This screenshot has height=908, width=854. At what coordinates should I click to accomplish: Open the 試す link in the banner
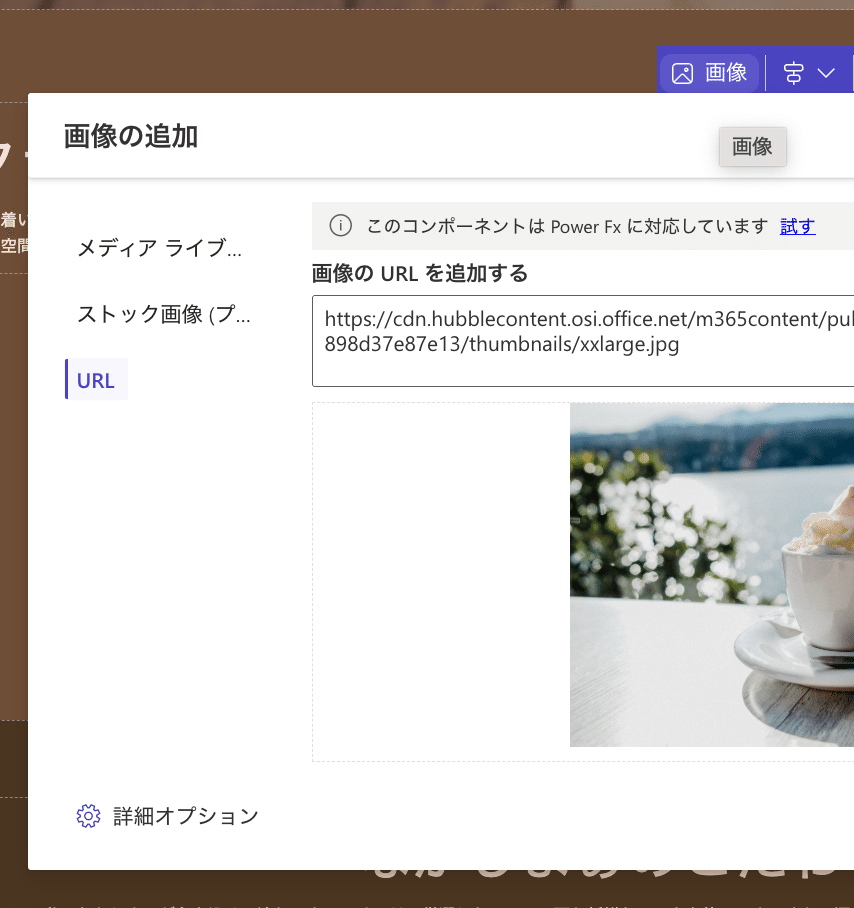point(797,226)
